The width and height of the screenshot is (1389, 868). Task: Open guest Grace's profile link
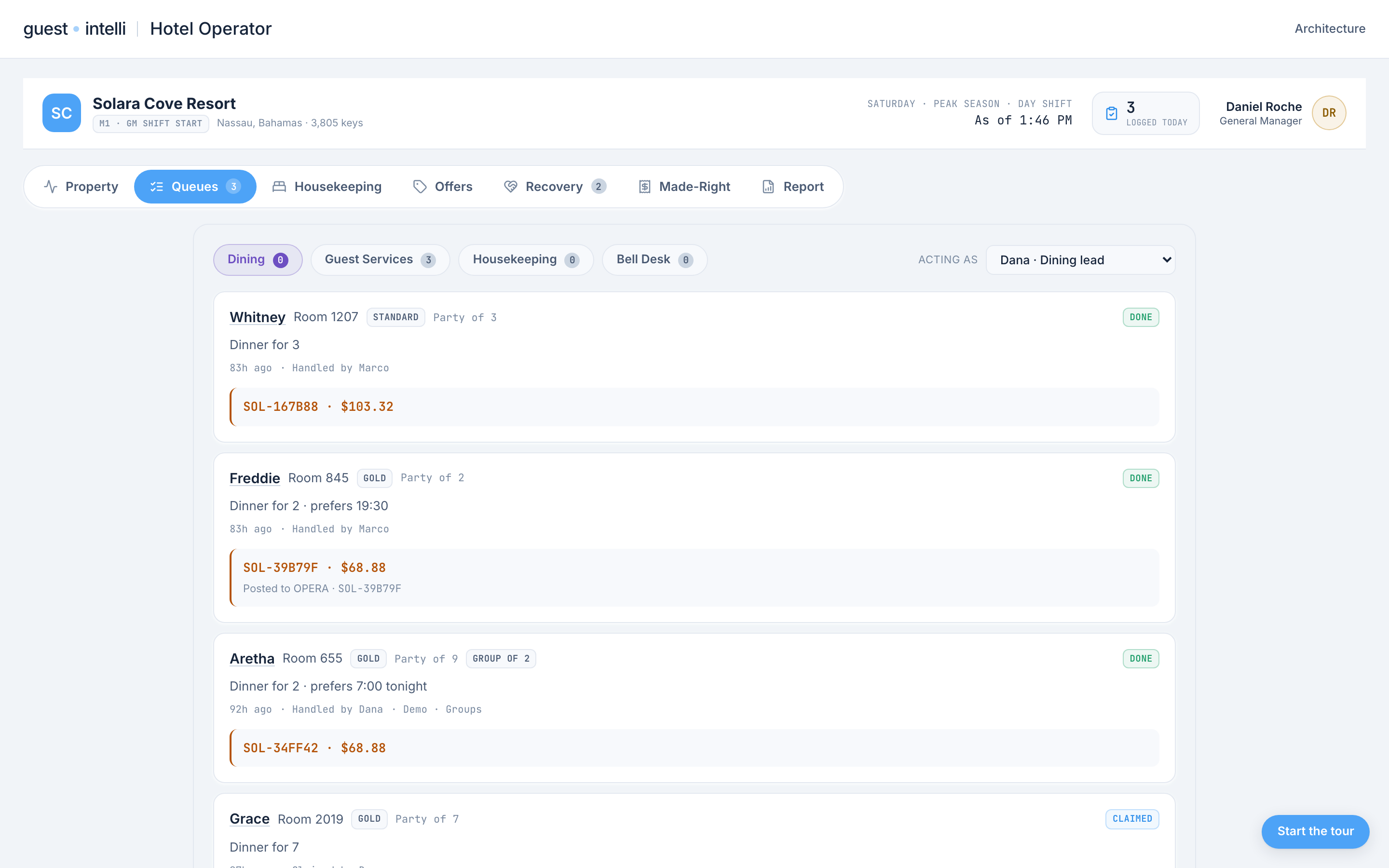[x=250, y=819]
